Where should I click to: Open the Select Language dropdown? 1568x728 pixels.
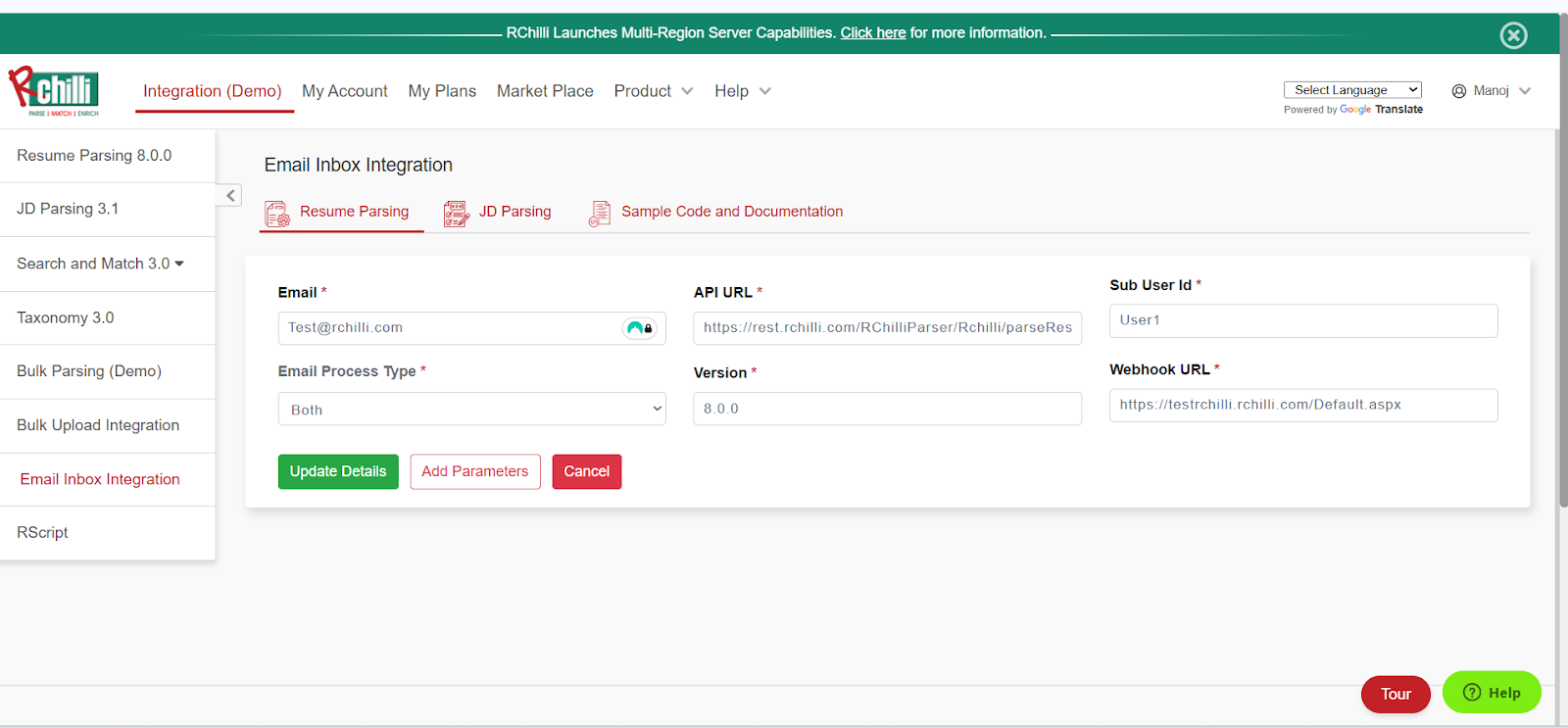coord(1351,90)
